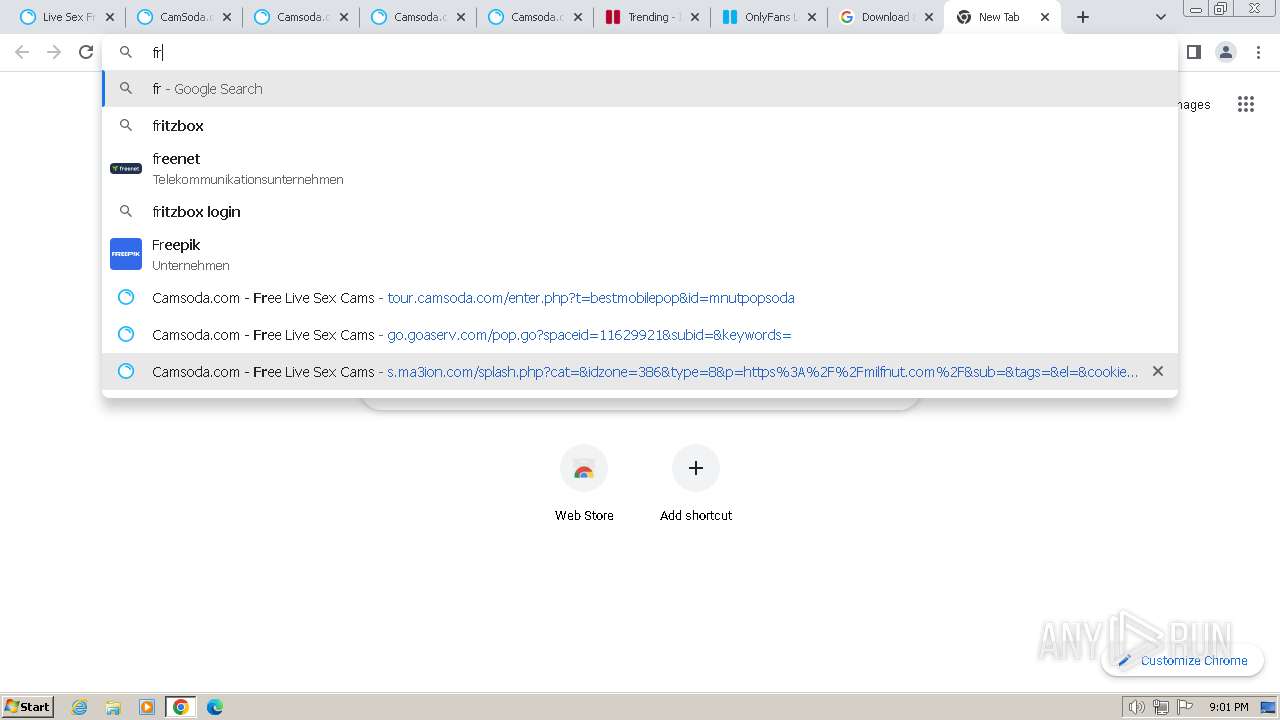
Task: Select the New Tab tab
Action: tap(1002, 17)
